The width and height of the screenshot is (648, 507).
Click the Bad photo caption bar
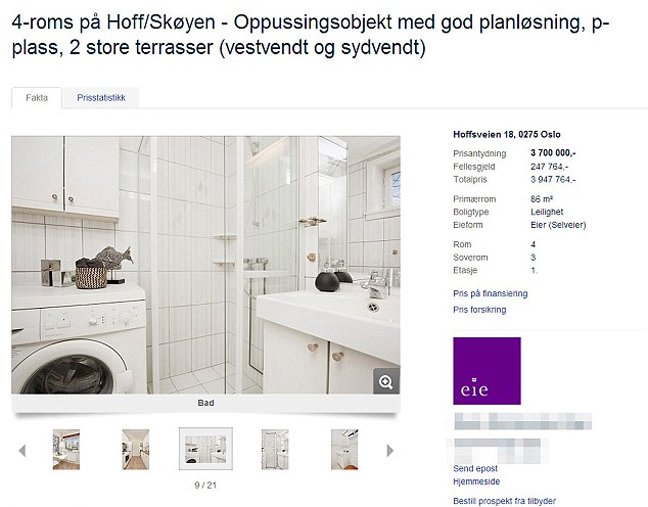pyautogui.click(x=206, y=403)
